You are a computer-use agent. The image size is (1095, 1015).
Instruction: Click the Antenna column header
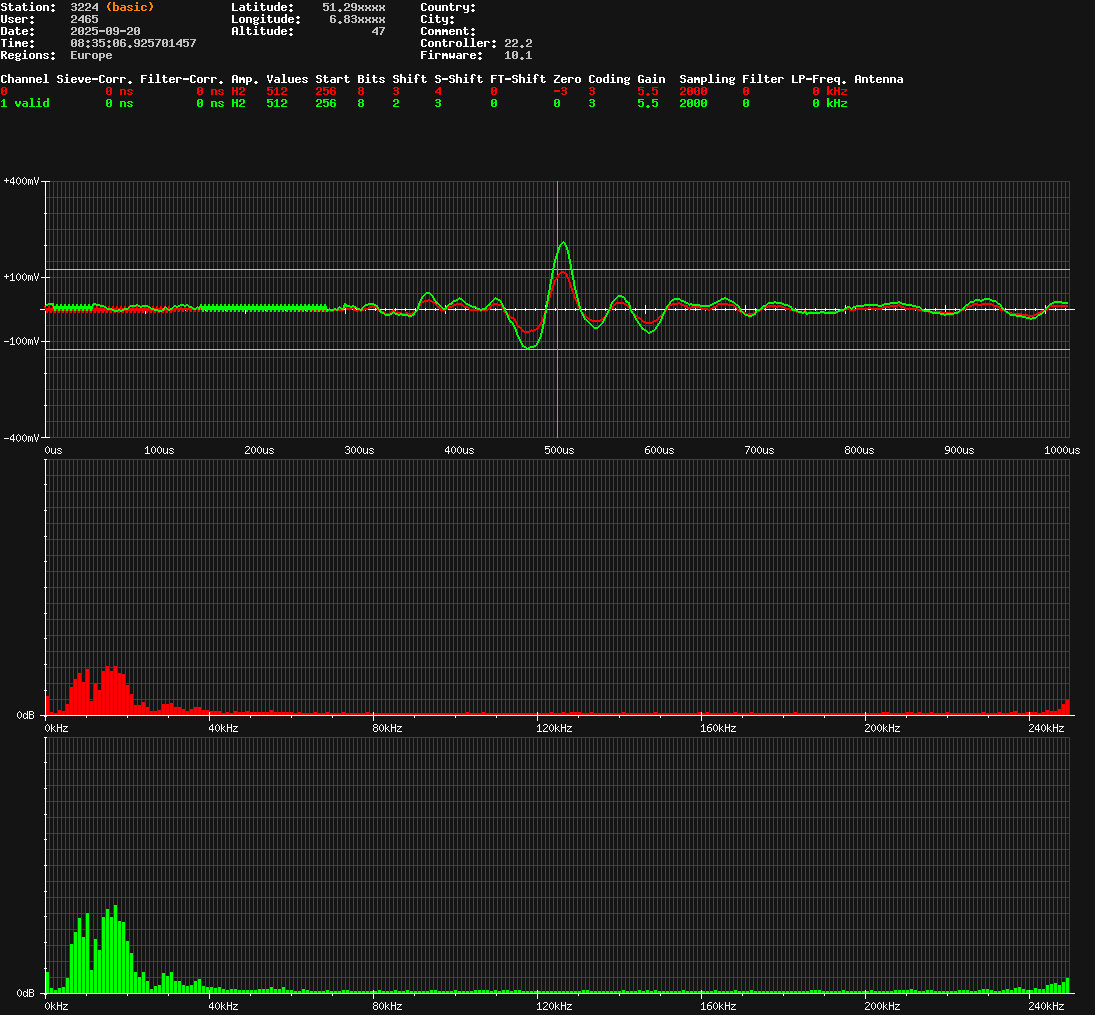pos(878,79)
